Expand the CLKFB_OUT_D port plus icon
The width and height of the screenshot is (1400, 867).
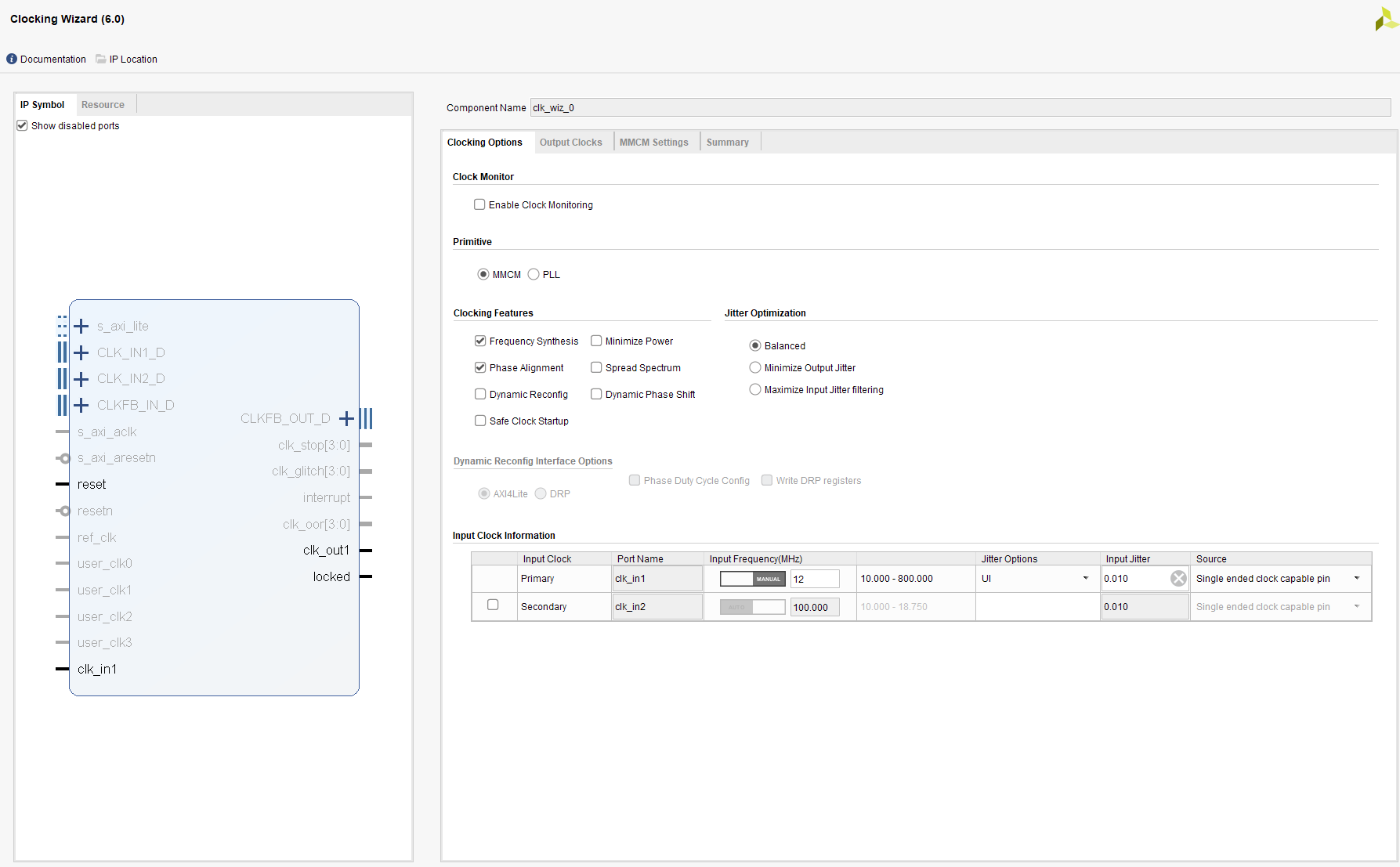346,419
